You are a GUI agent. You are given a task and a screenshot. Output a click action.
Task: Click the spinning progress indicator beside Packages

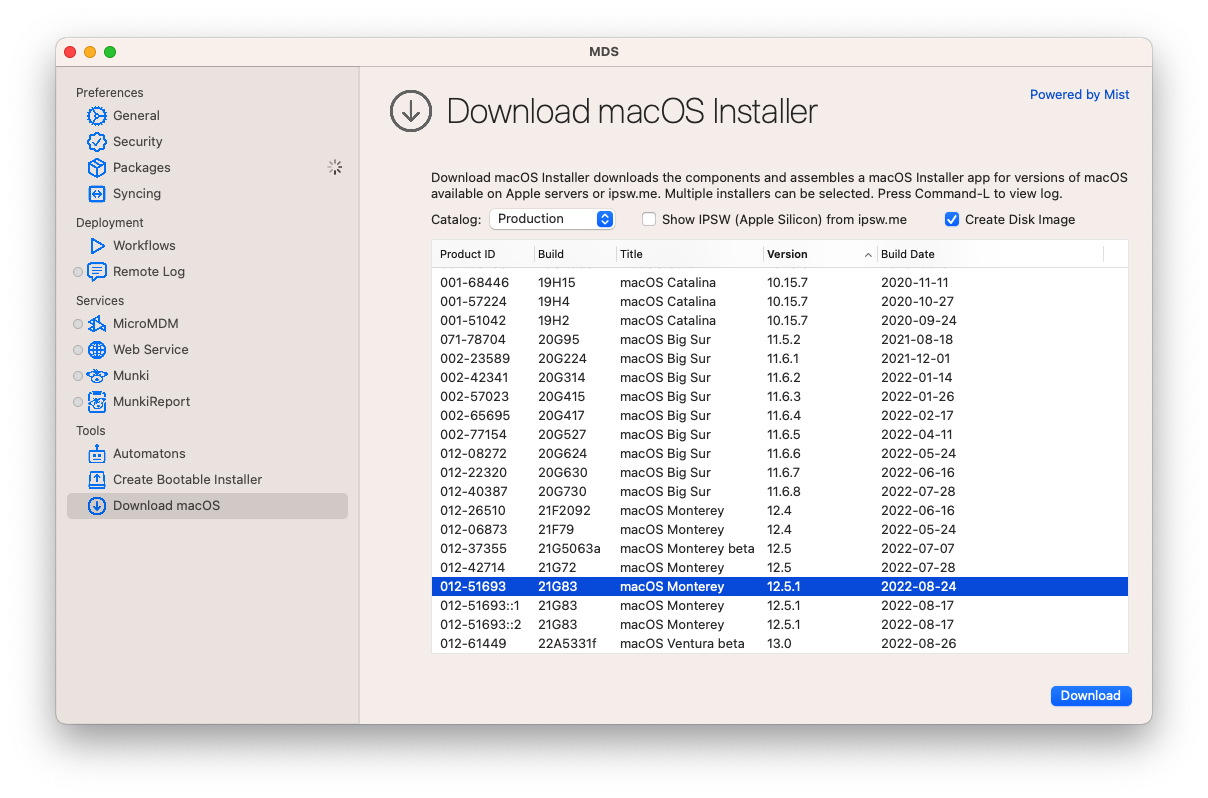point(336,168)
